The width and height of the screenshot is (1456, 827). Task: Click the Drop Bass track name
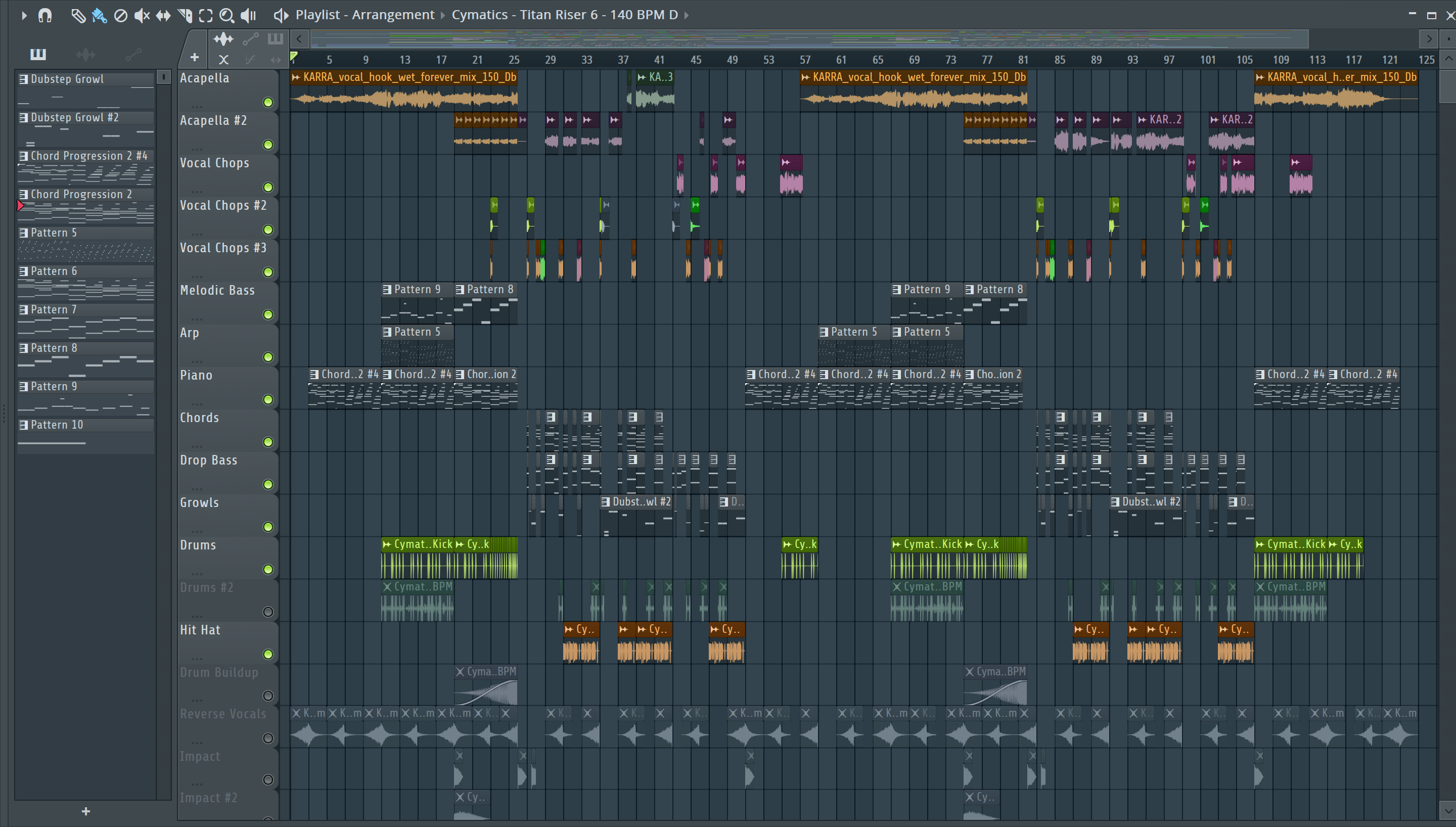pyautogui.click(x=208, y=460)
